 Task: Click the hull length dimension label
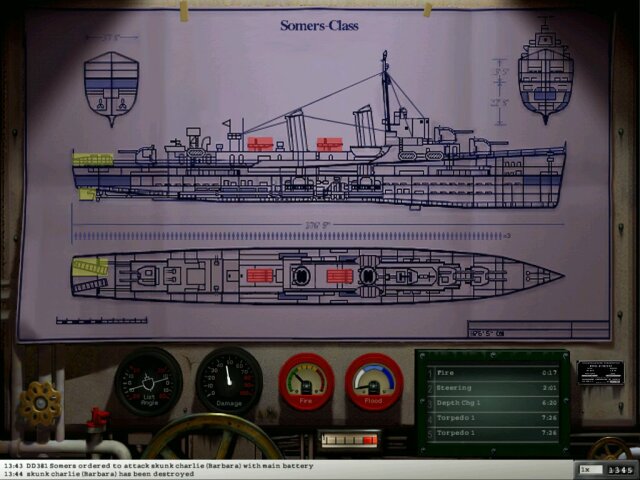318,225
